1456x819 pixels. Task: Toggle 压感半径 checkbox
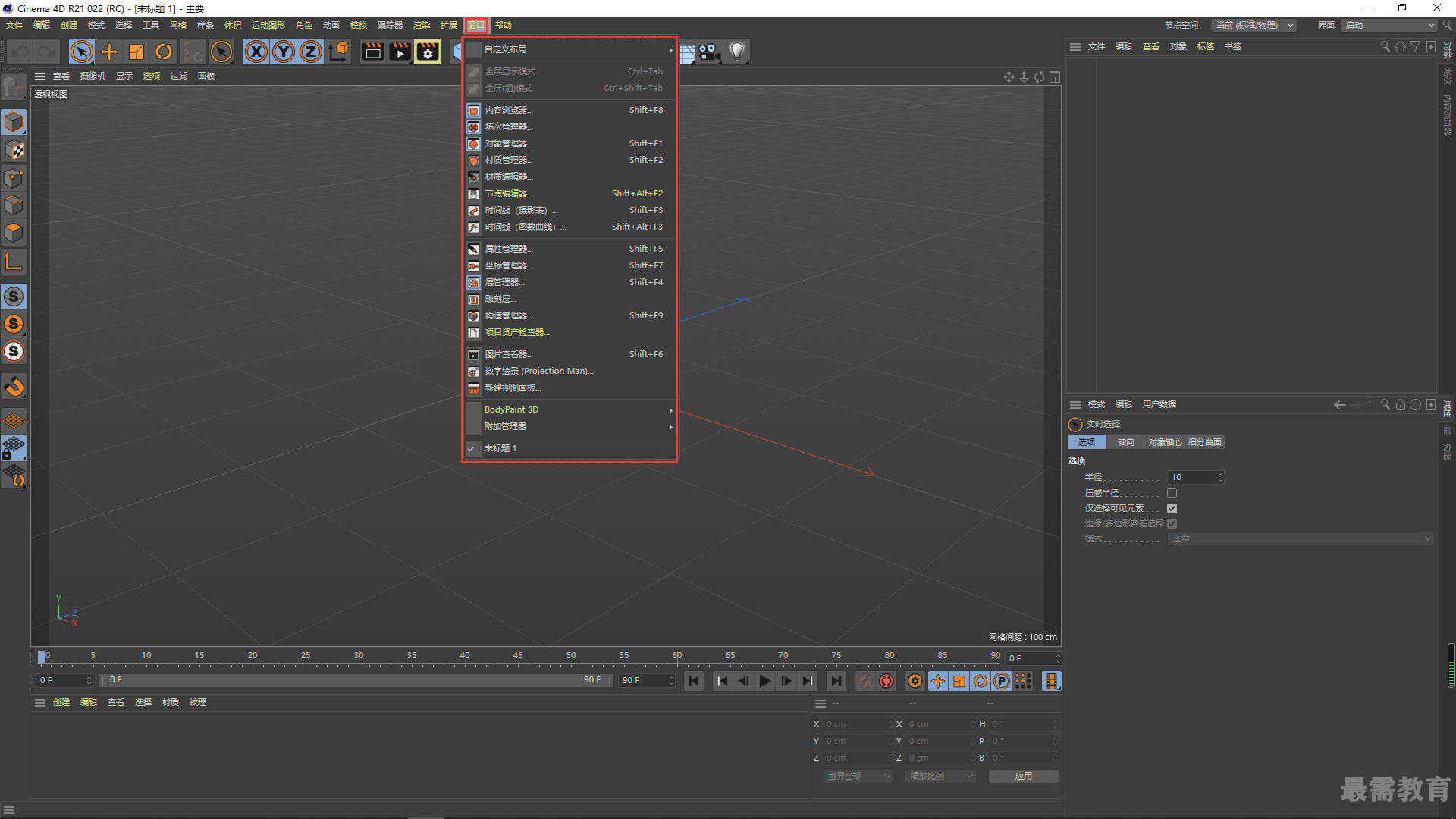click(1172, 493)
